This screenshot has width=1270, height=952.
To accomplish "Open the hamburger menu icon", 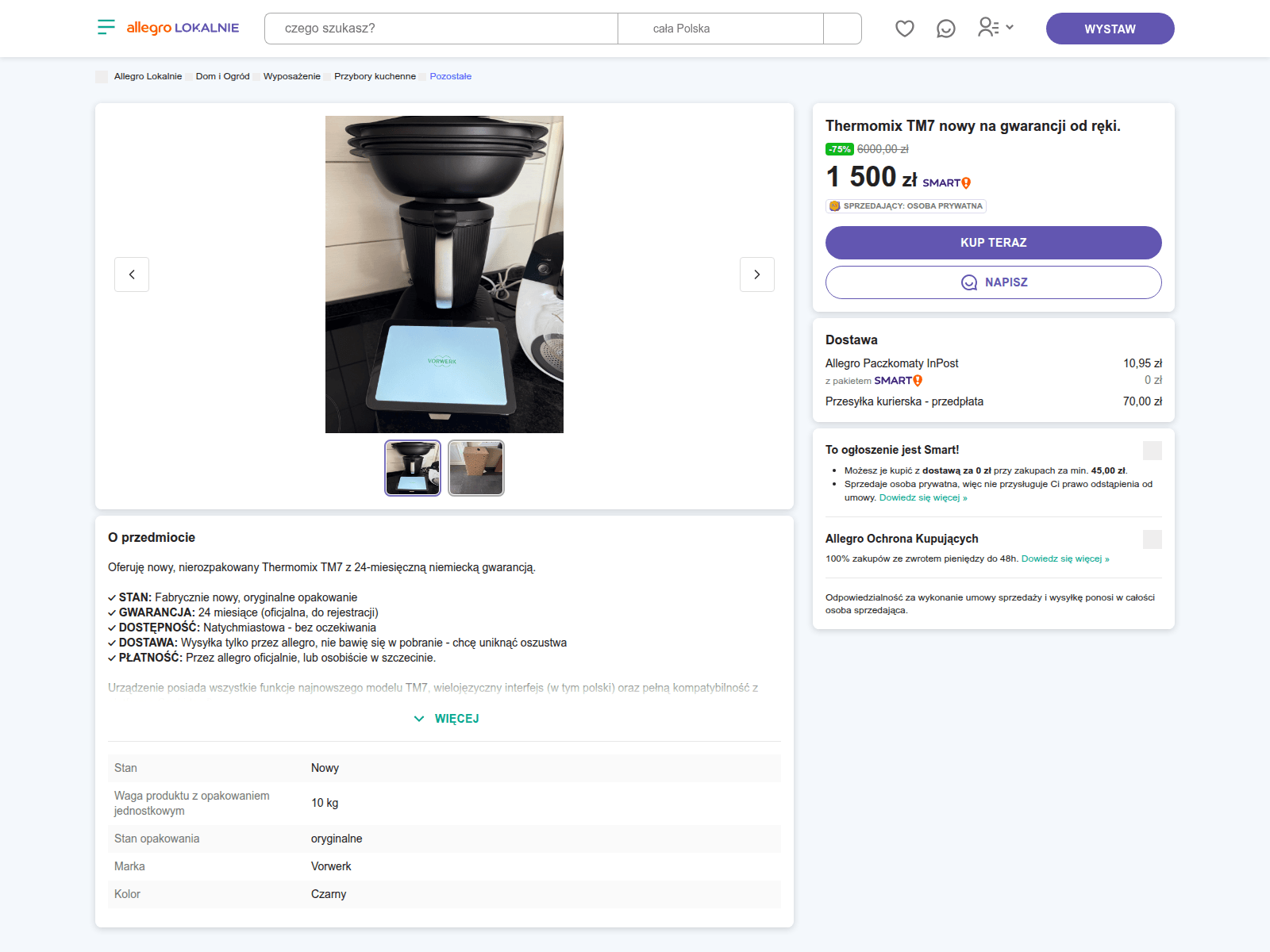I will tap(106, 28).
